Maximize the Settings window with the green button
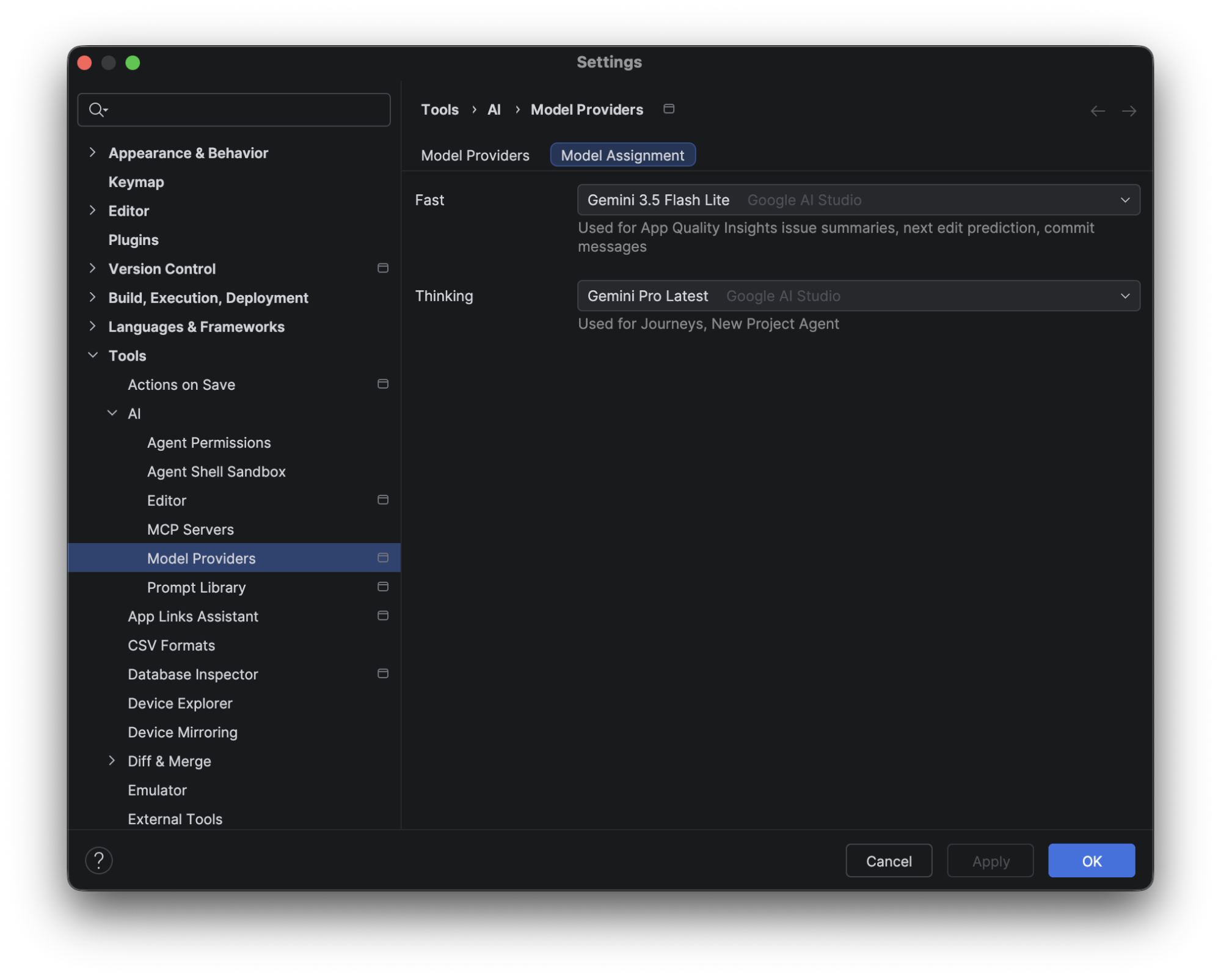 point(133,63)
